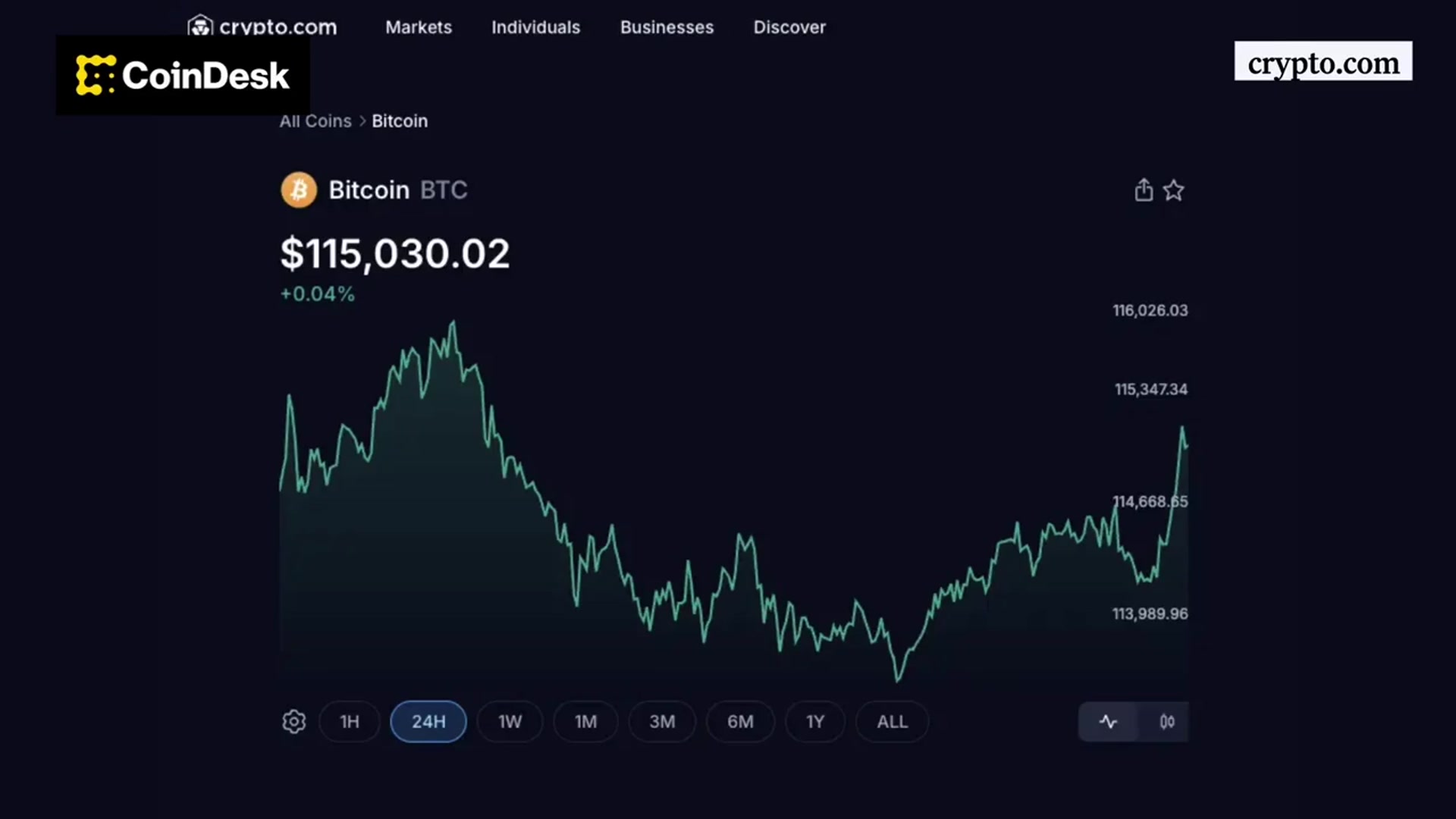Switch to candlestick chart view
1456x819 pixels.
coord(1167,721)
